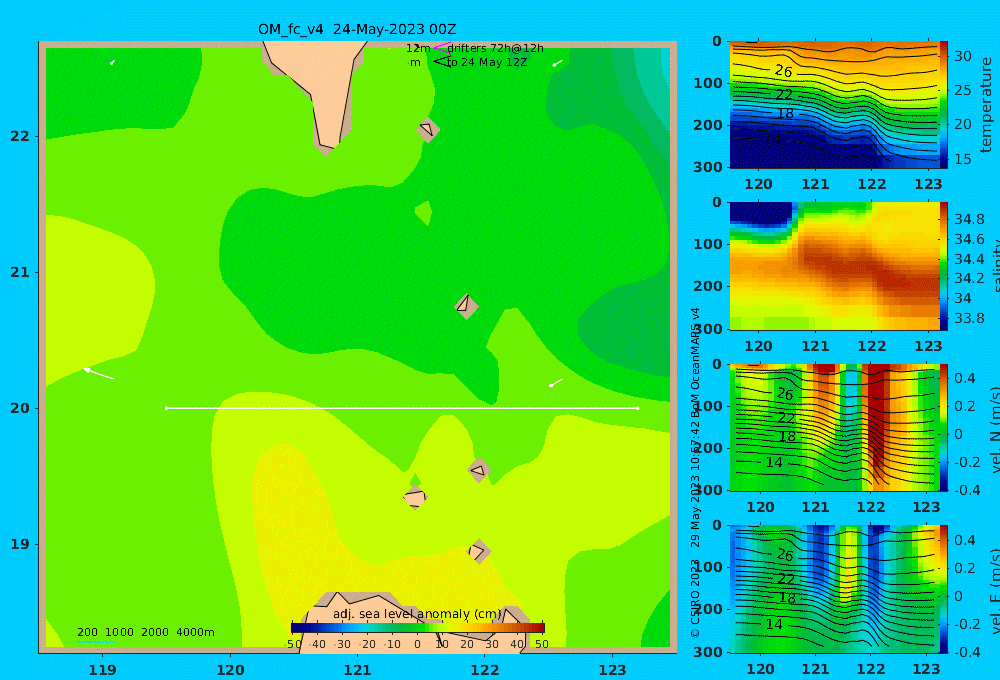
Task: Click the CSIRO BoM OceanMAPS copyright text
Action: 695,472
